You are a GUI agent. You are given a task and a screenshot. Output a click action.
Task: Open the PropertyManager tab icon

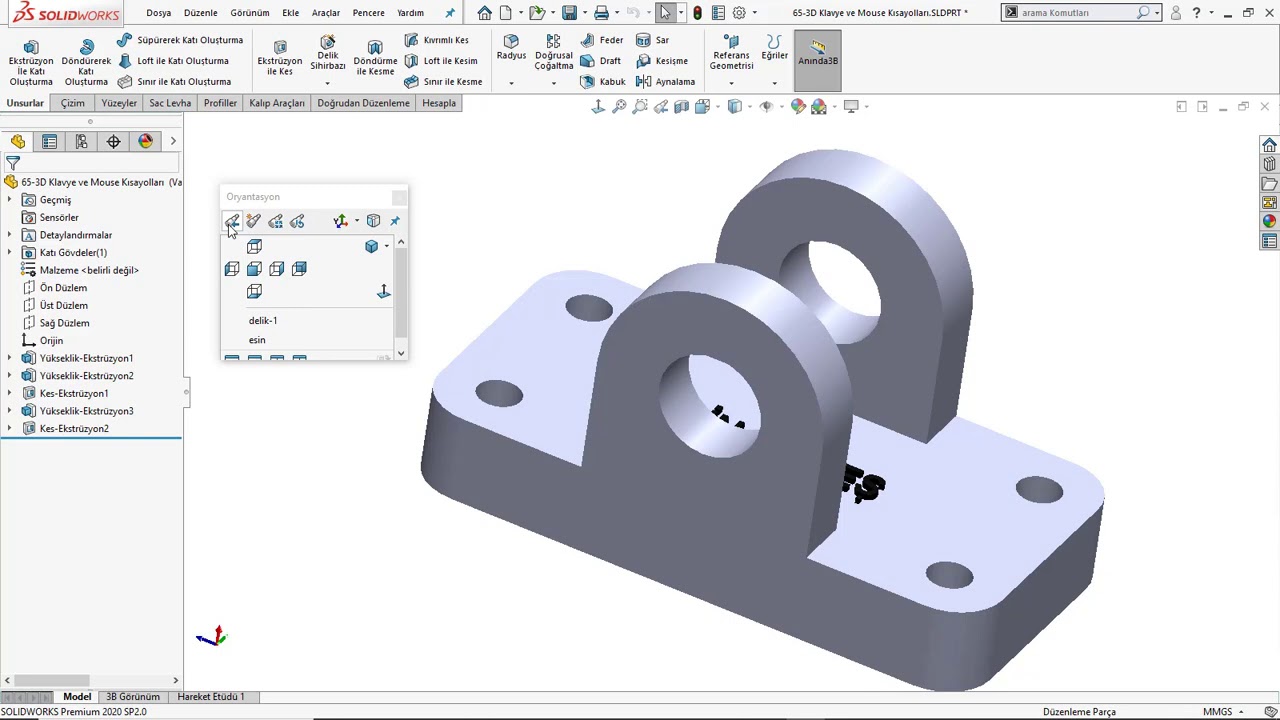[x=49, y=142]
